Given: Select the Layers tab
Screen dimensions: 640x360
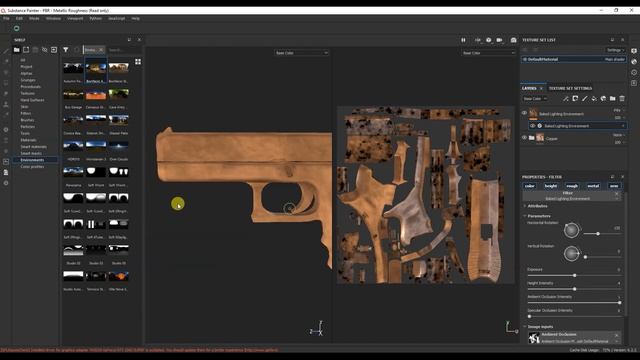Looking at the screenshot, I should coord(529,88).
